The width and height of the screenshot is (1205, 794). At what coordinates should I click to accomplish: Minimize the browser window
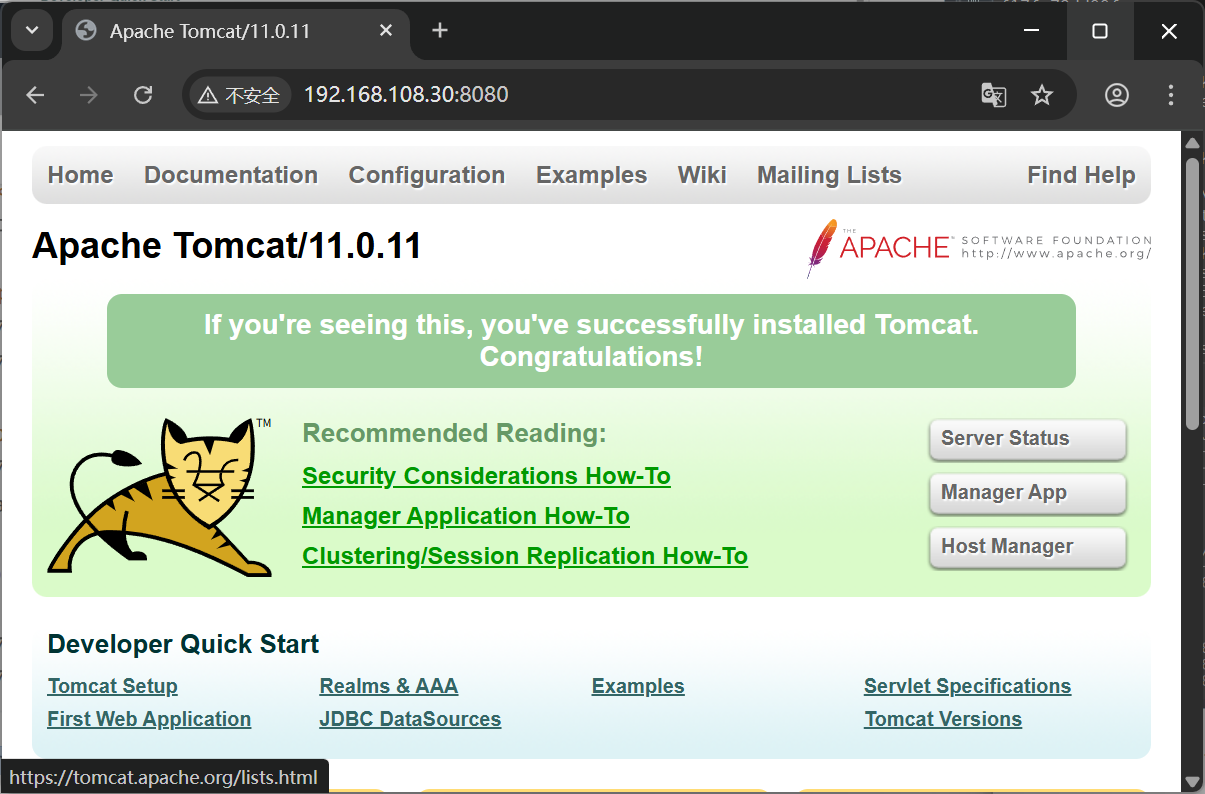pyautogui.click(x=1032, y=31)
